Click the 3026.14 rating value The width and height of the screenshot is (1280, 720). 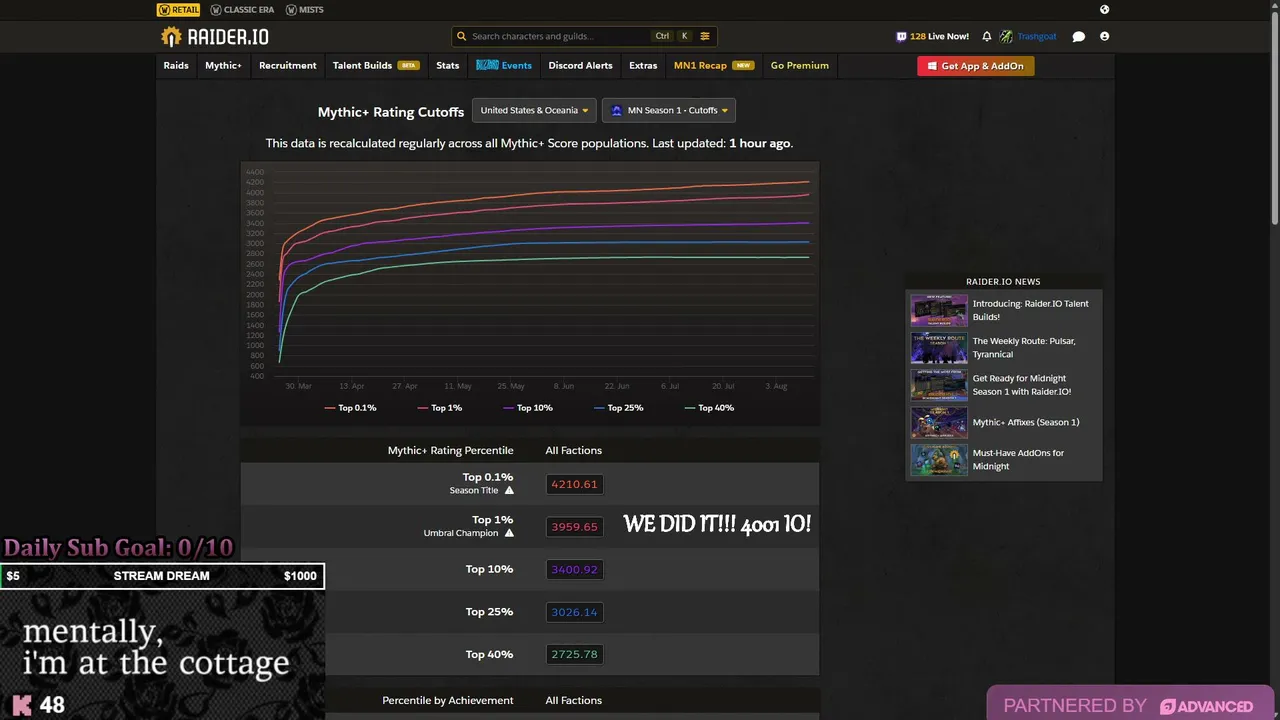pyautogui.click(x=574, y=612)
